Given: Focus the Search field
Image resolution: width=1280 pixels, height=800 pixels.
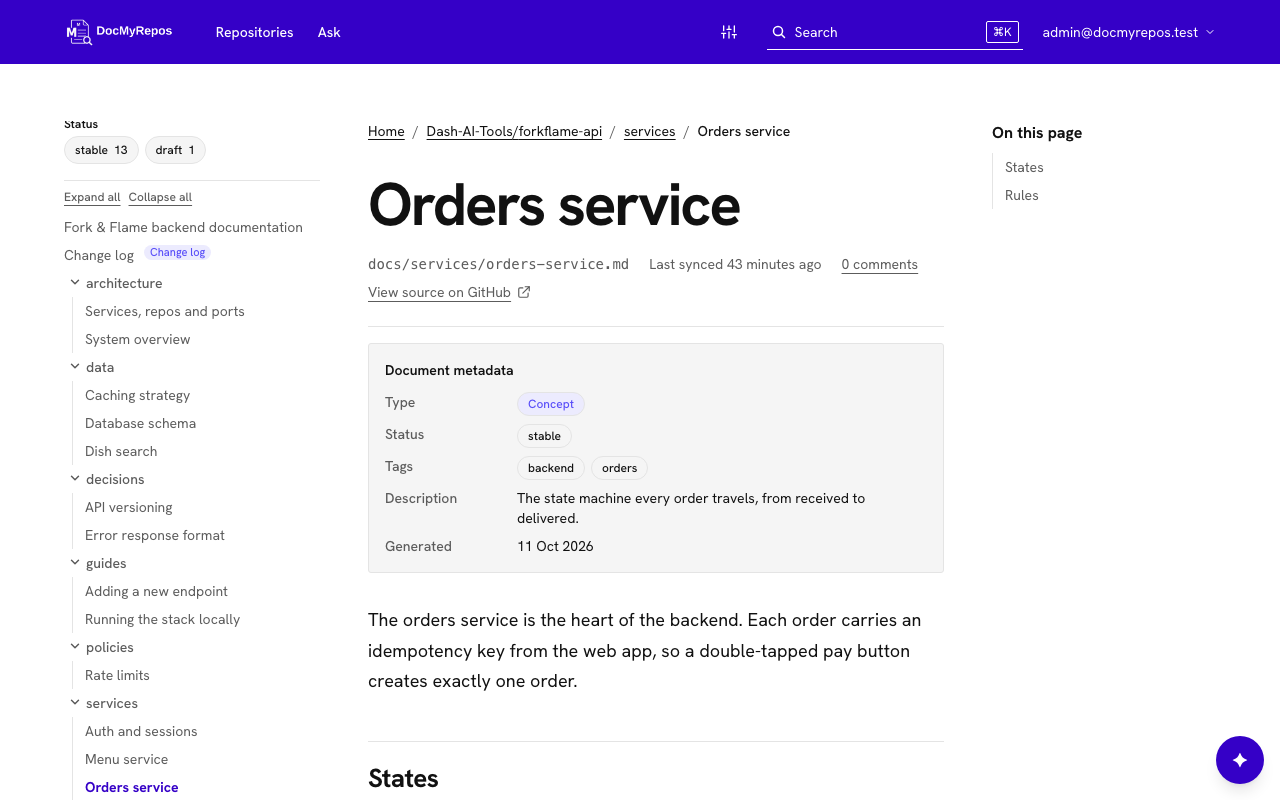Looking at the screenshot, I should [x=895, y=32].
